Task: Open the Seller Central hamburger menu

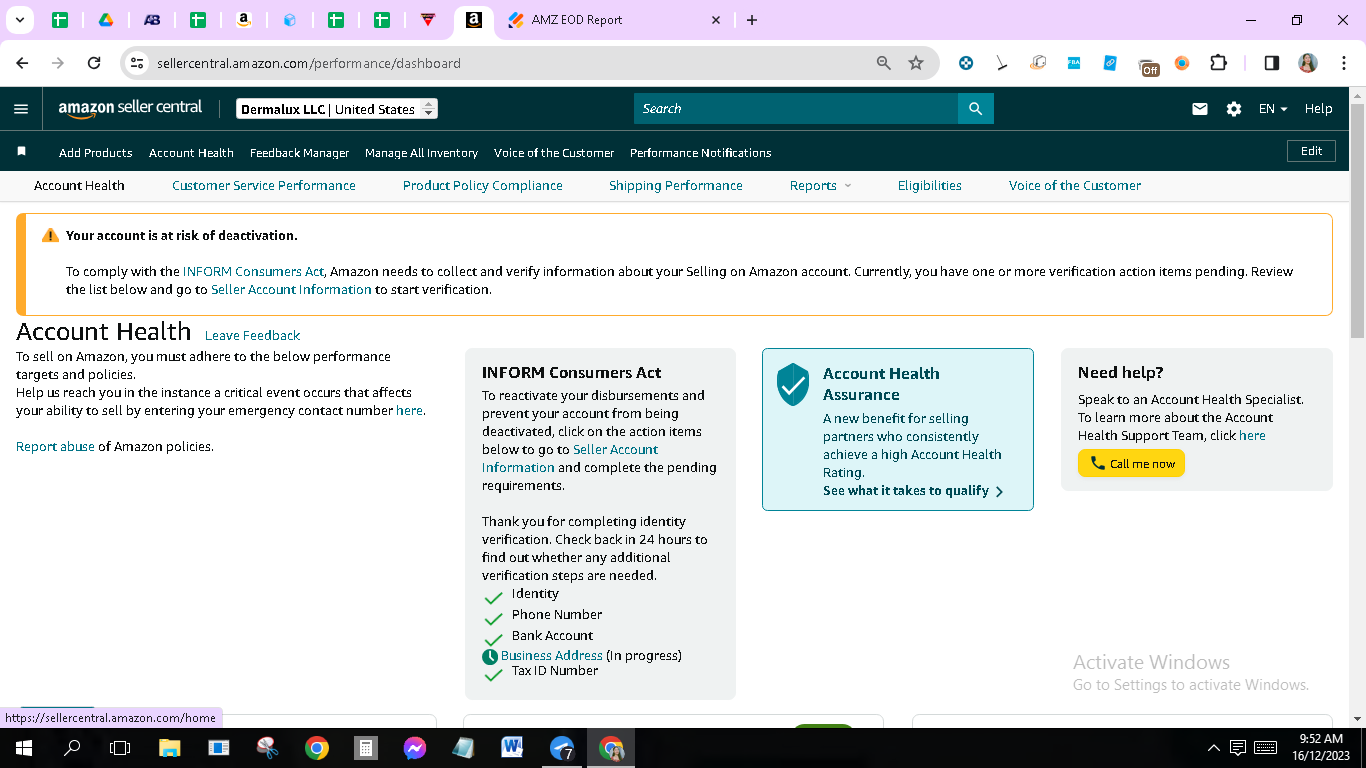Action: pyautogui.click(x=21, y=109)
